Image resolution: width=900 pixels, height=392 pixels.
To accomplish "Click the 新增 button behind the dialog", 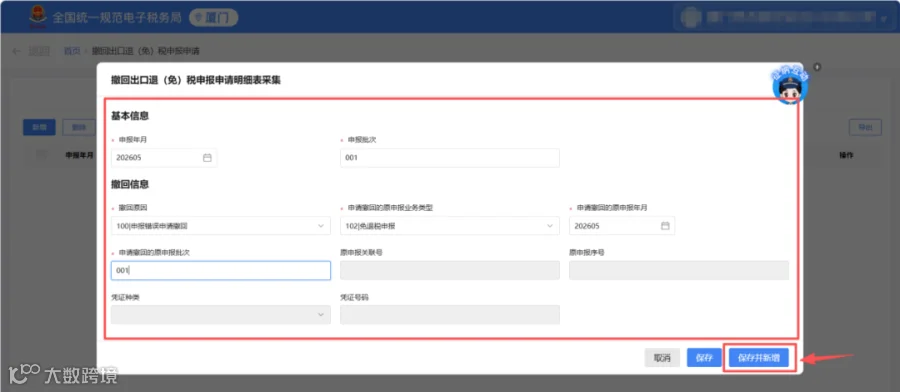I will click(39, 127).
